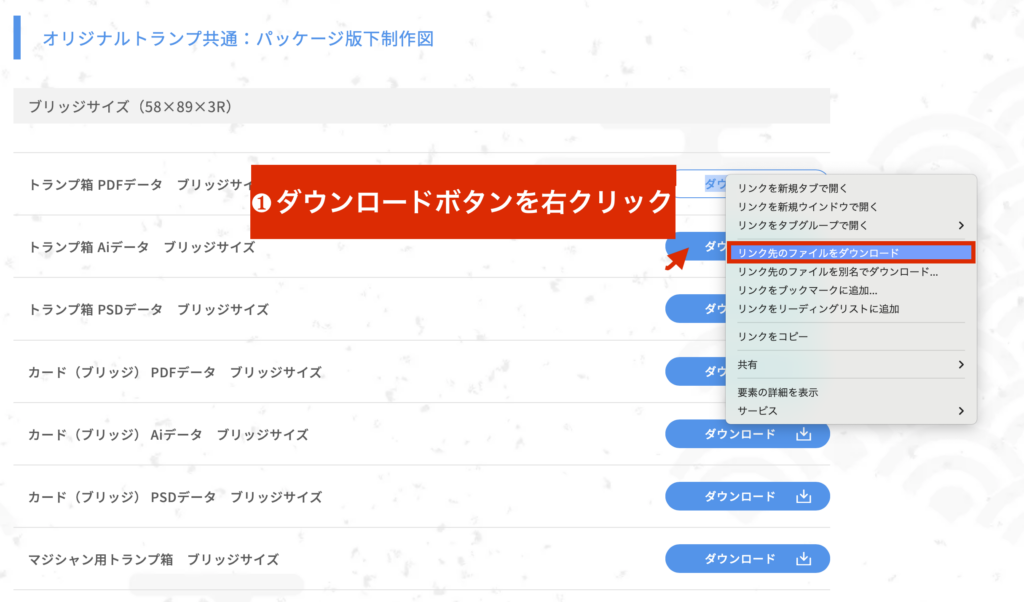This screenshot has width=1024, height=602.
Task: Click download button for カード PDFデータ row
Action: 696,371
